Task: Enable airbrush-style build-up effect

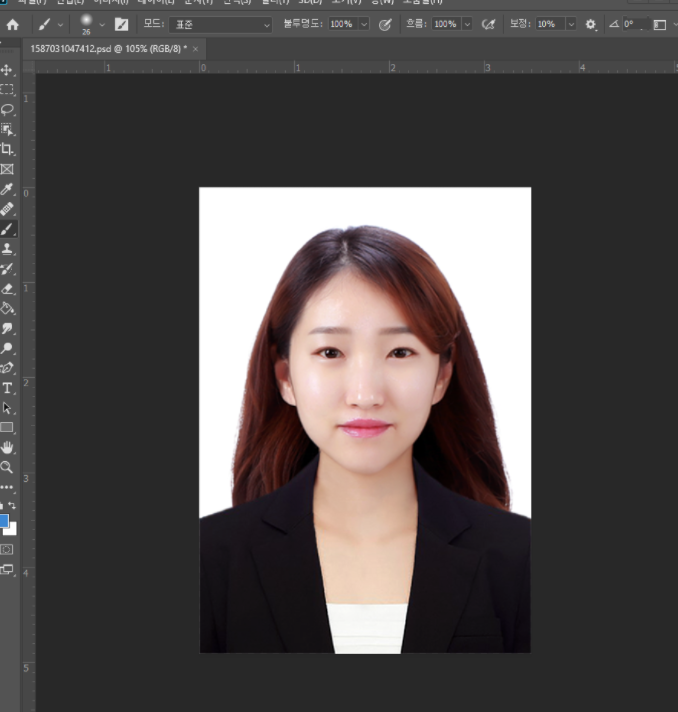Action: pyautogui.click(x=488, y=25)
